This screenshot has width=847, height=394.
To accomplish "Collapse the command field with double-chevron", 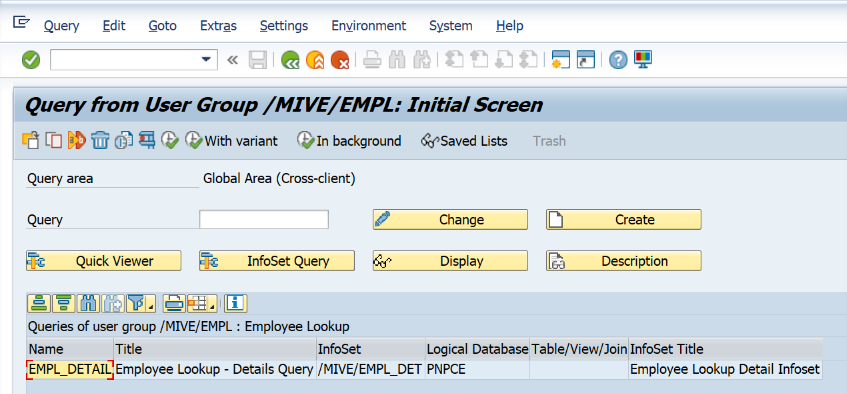I will (232, 60).
